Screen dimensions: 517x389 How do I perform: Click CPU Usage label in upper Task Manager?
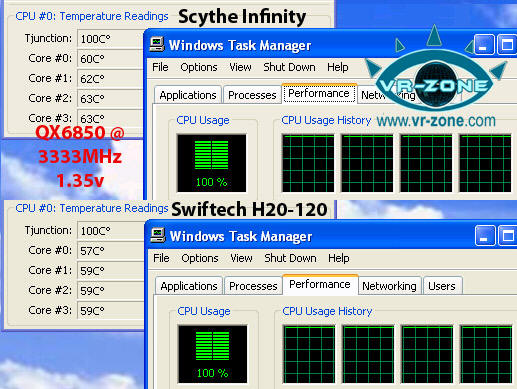(x=203, y=120)
